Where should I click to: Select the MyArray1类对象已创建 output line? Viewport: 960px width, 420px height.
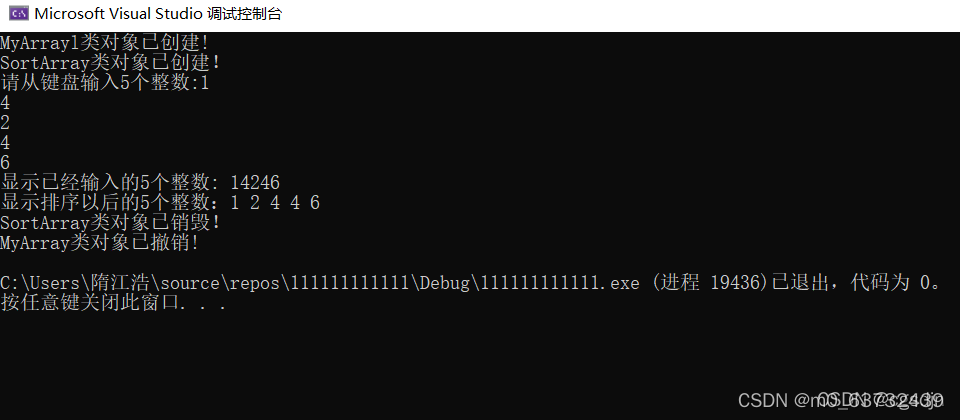(107, 43)
